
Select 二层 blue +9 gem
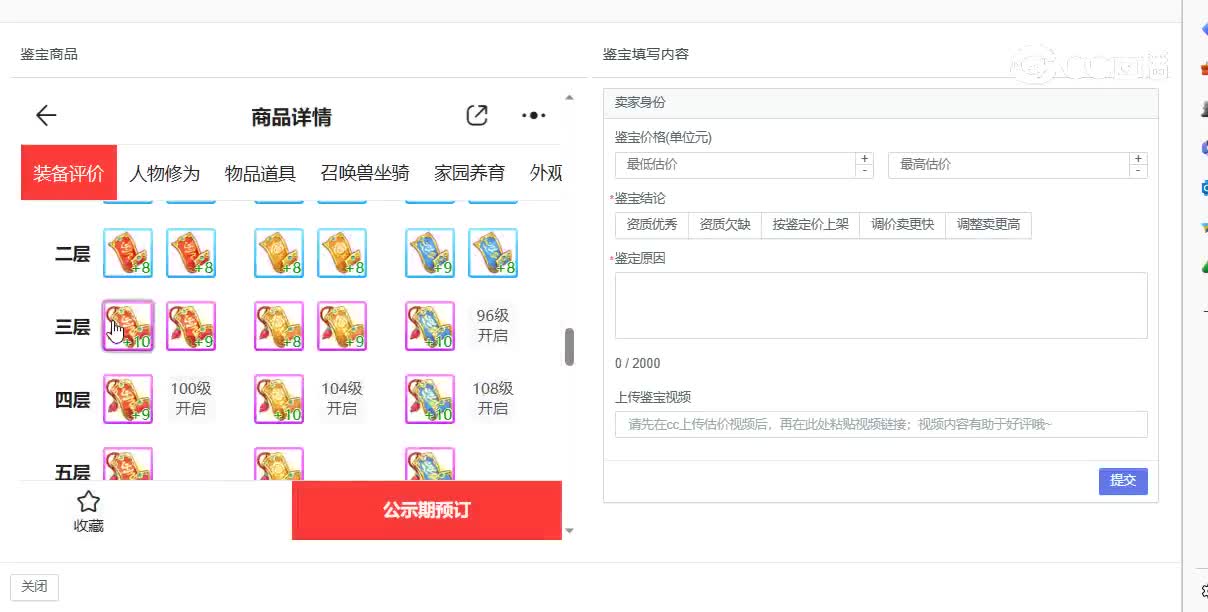[x=430, y=253]
